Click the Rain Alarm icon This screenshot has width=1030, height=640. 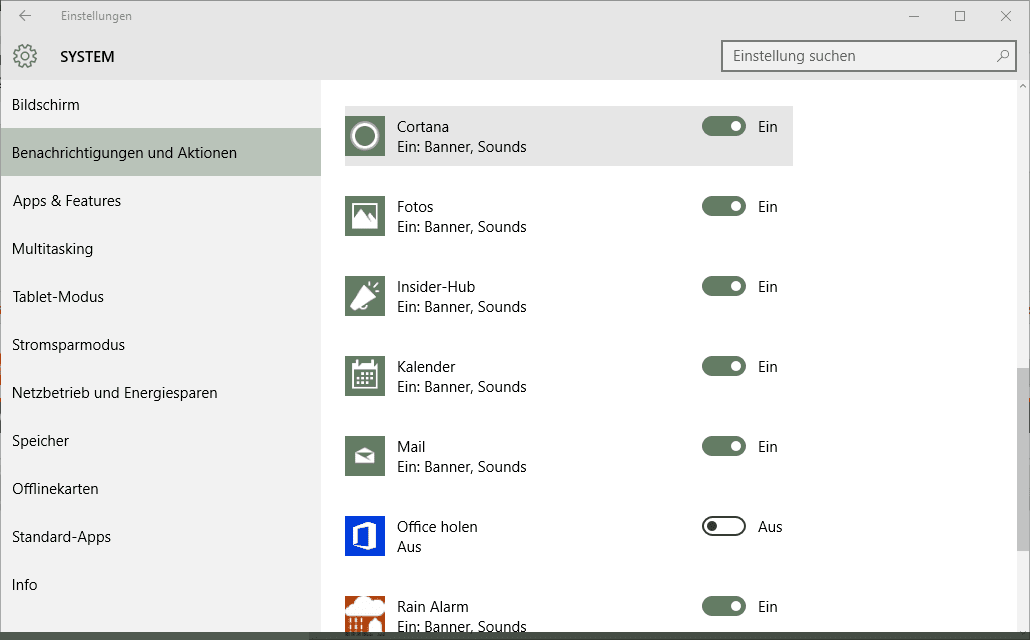point(365,615)
